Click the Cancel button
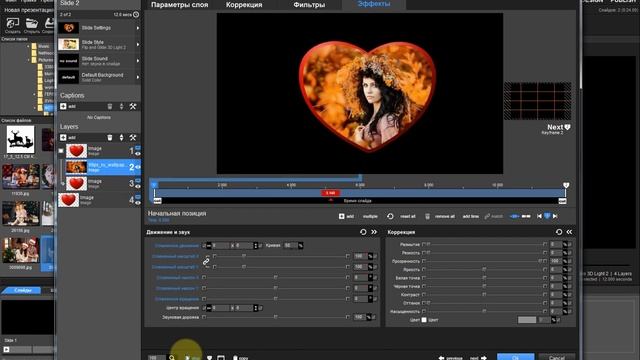The height and width of the screenshot is (360, 640). point(557,357)
